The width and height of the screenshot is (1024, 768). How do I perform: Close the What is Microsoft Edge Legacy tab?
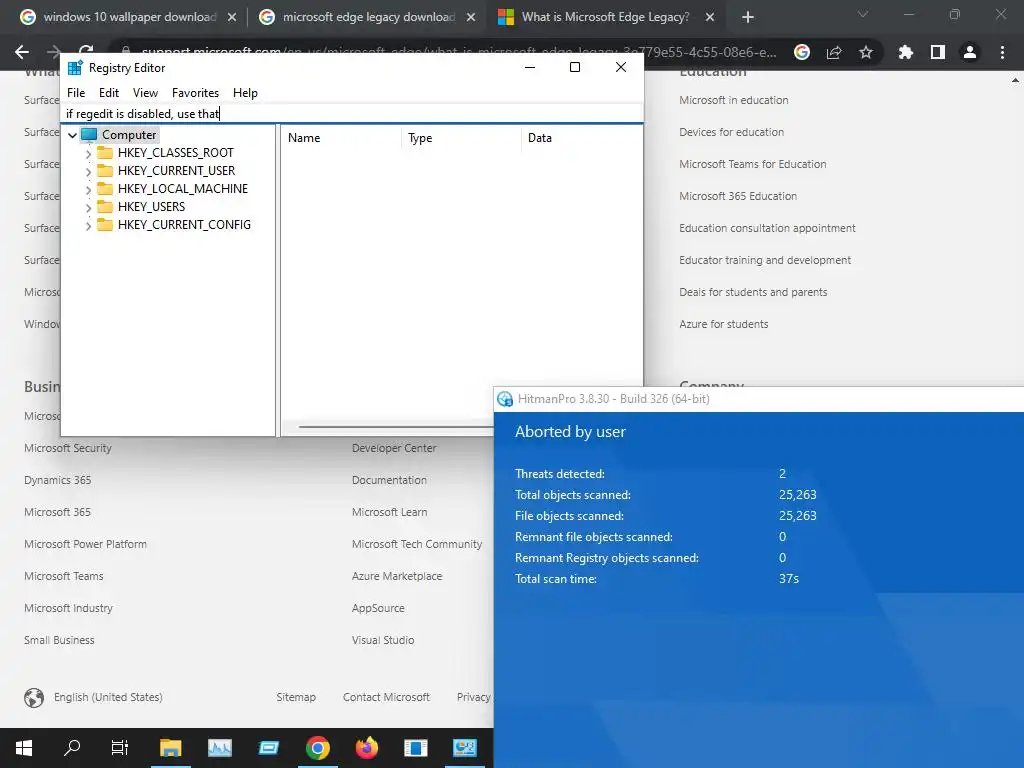[x=710, y=18]
